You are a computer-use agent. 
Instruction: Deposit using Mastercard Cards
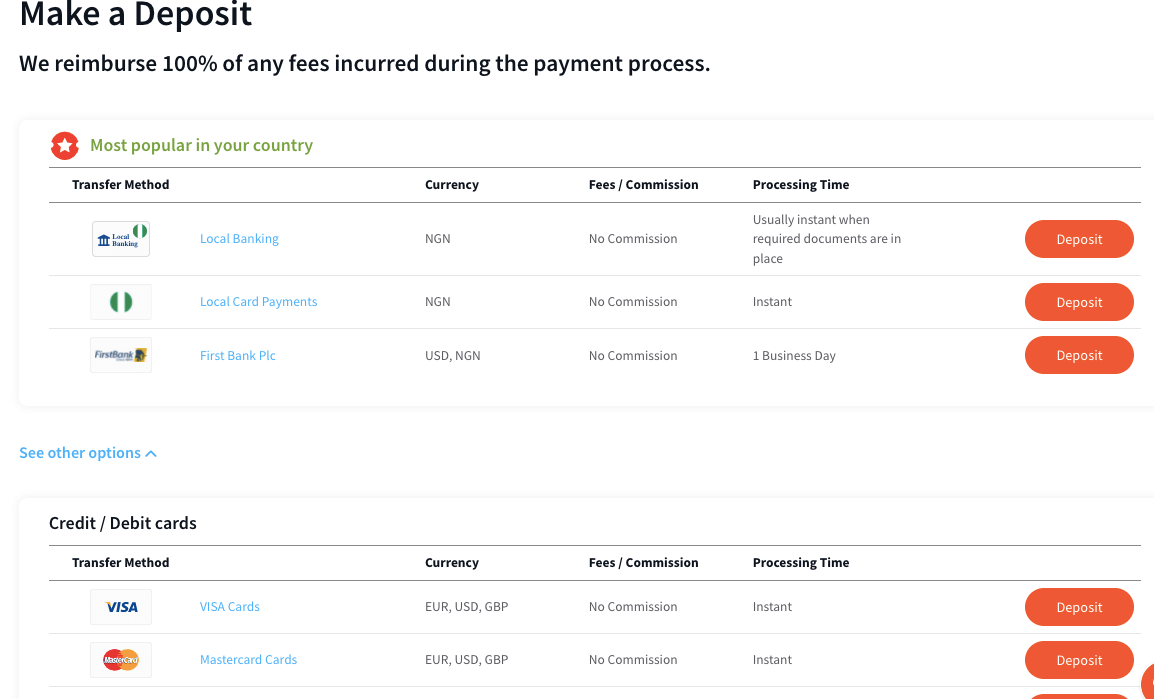click(x=1079, y=660)
